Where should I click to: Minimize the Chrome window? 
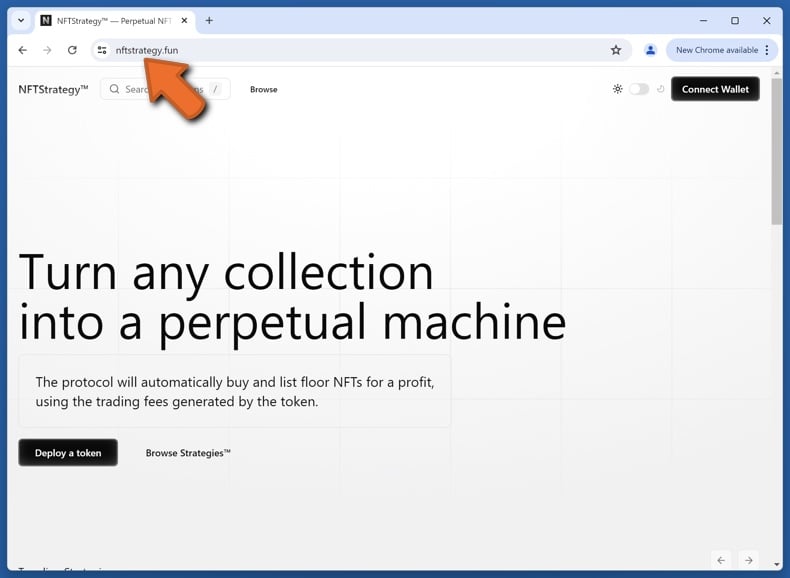point(703,21)
